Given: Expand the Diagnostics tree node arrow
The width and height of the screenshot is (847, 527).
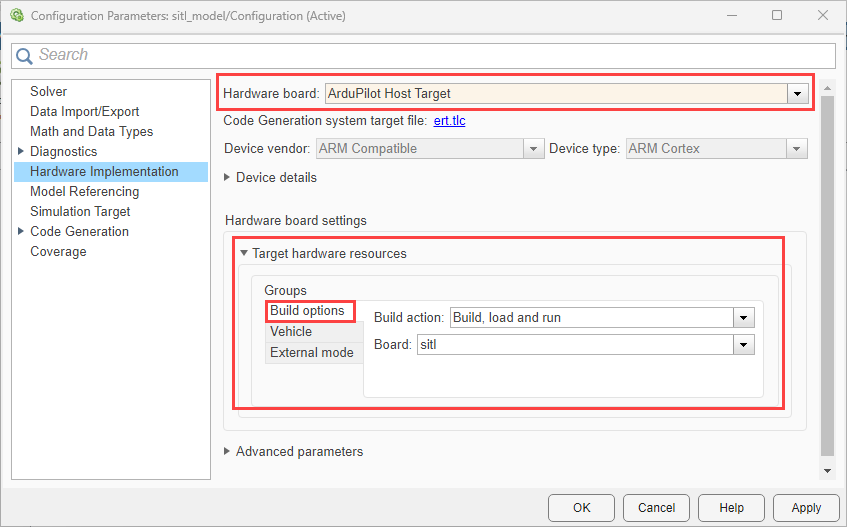Looking at the screenshot, I should 21,151.
